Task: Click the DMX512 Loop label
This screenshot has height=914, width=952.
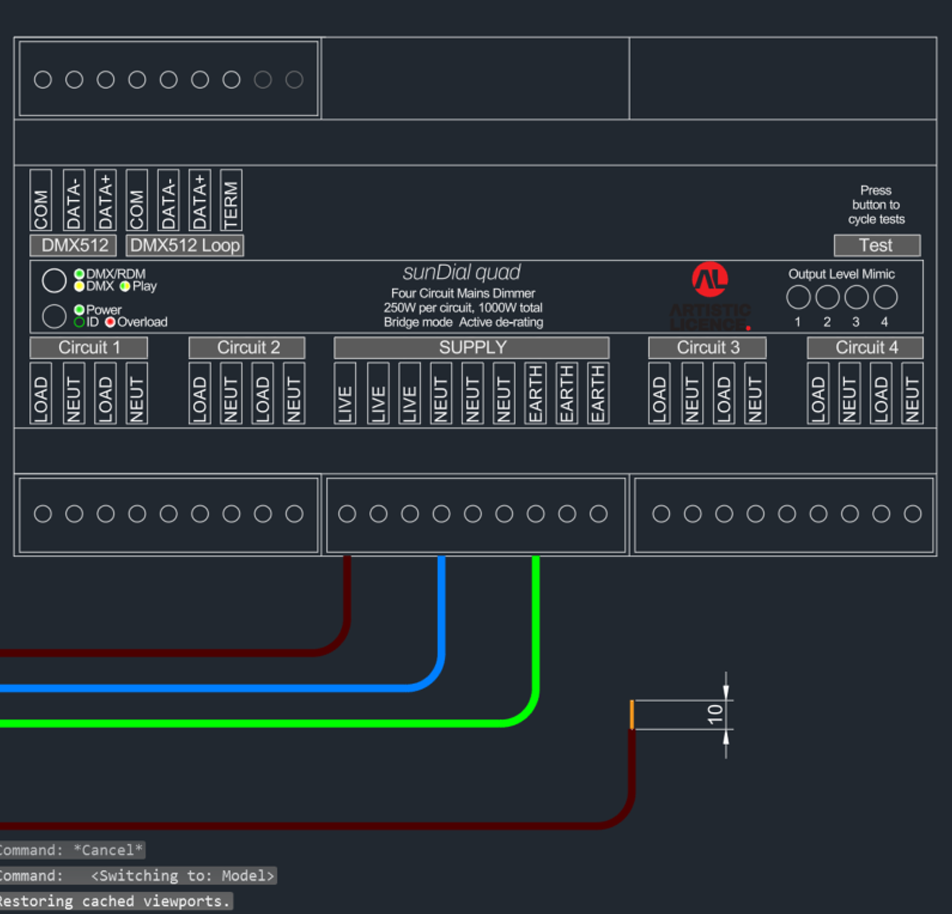Action: point(186,245)
